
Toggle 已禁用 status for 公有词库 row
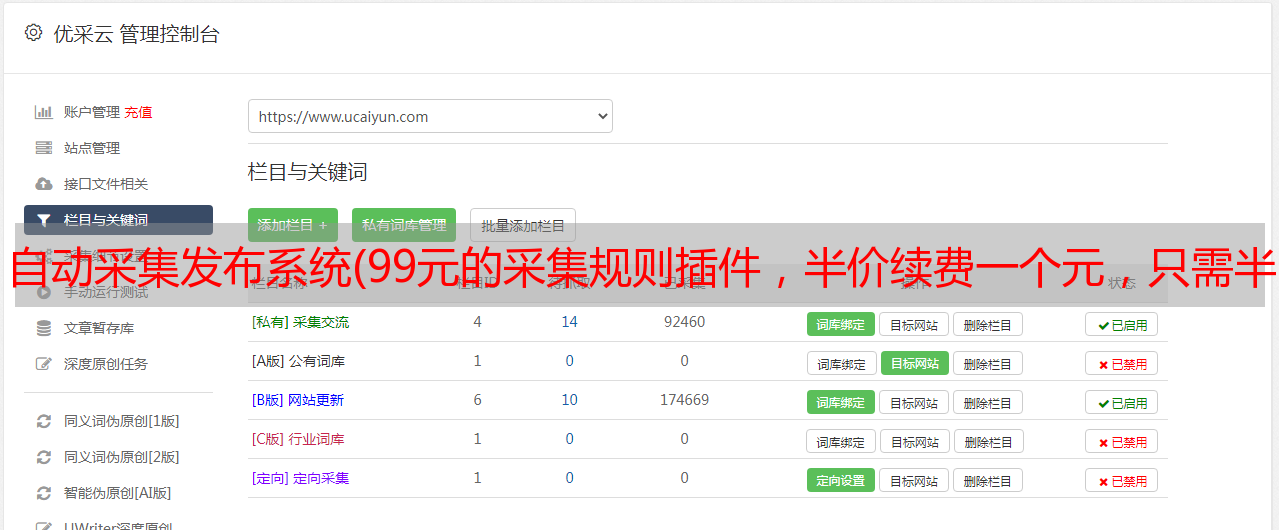(x=1122, y=363)
